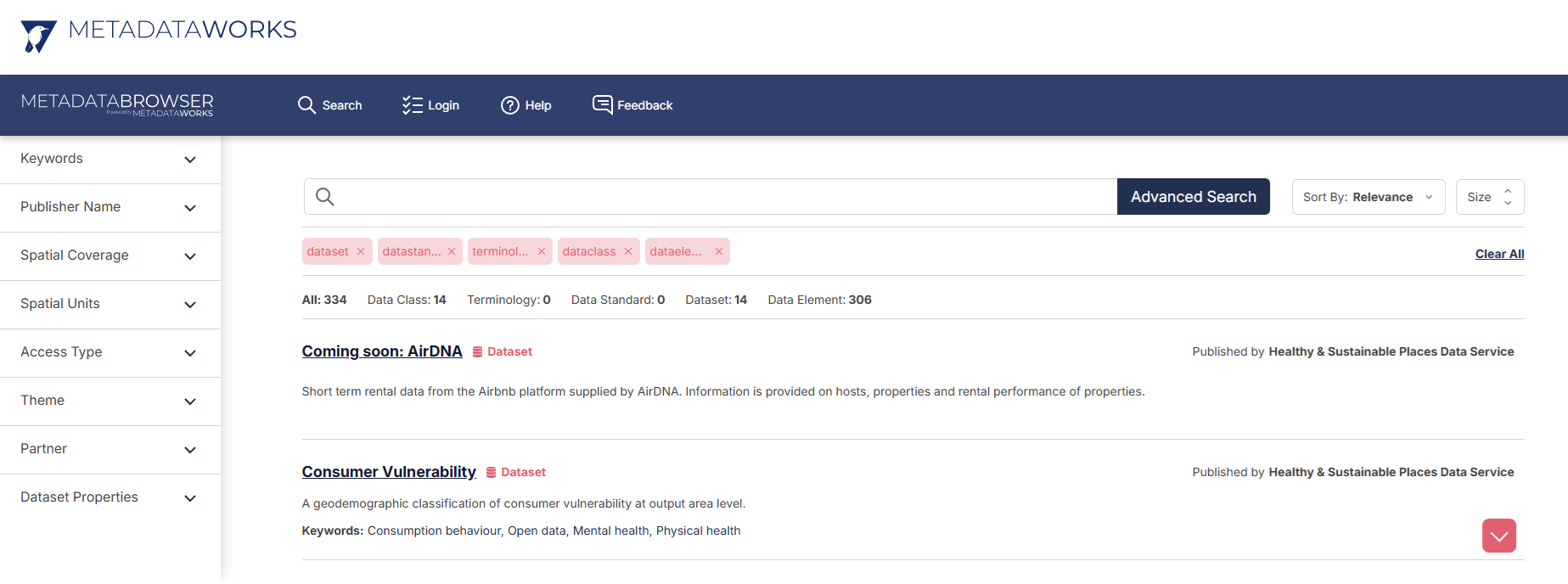This screenshot has width=1568, height=584.
Task: Open the Size selector
Action: [1490, 197]
